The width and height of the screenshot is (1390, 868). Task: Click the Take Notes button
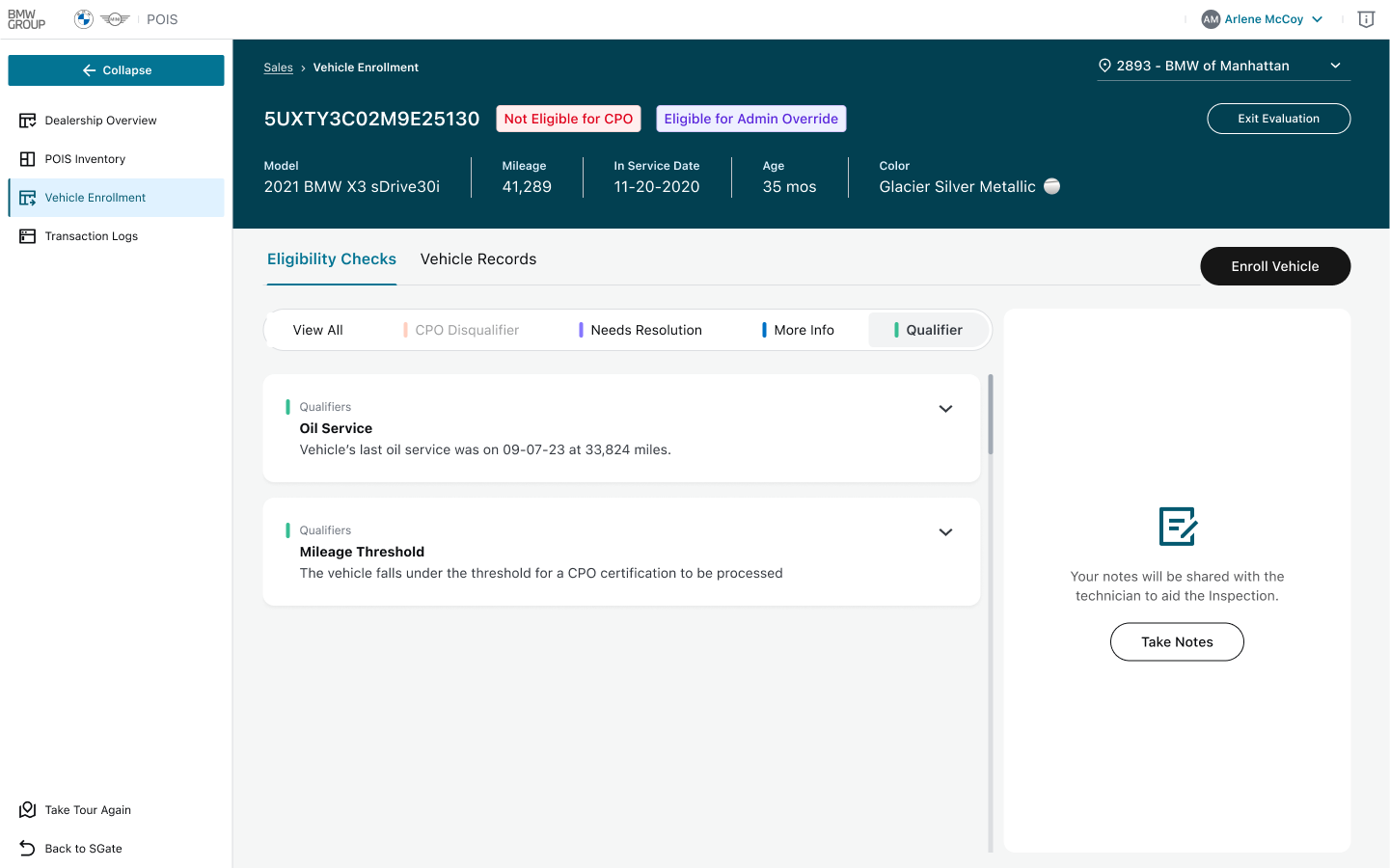[x=1177, y=642]
